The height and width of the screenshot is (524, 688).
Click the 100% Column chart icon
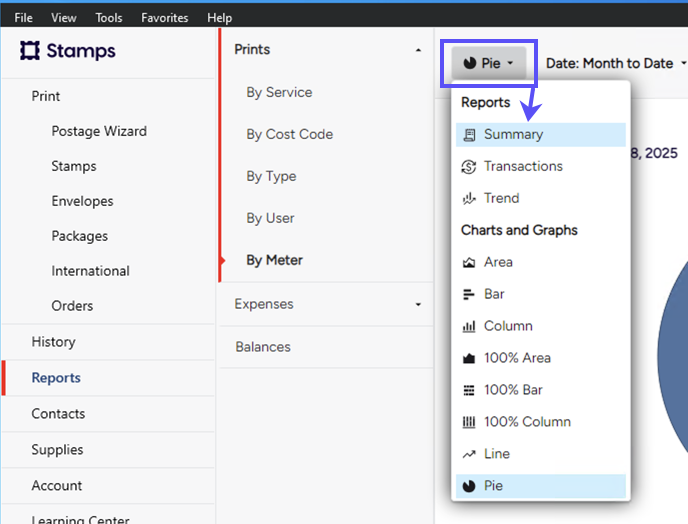tap(469, 422)
